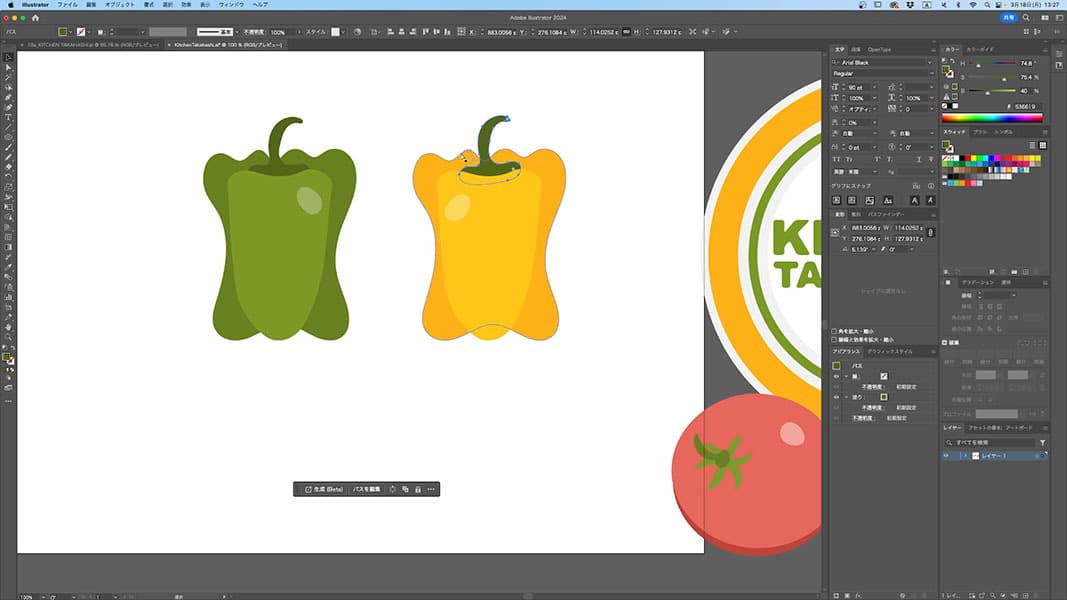
Task: Open the Arial Black font family dropdown
Action: [929, 62]
